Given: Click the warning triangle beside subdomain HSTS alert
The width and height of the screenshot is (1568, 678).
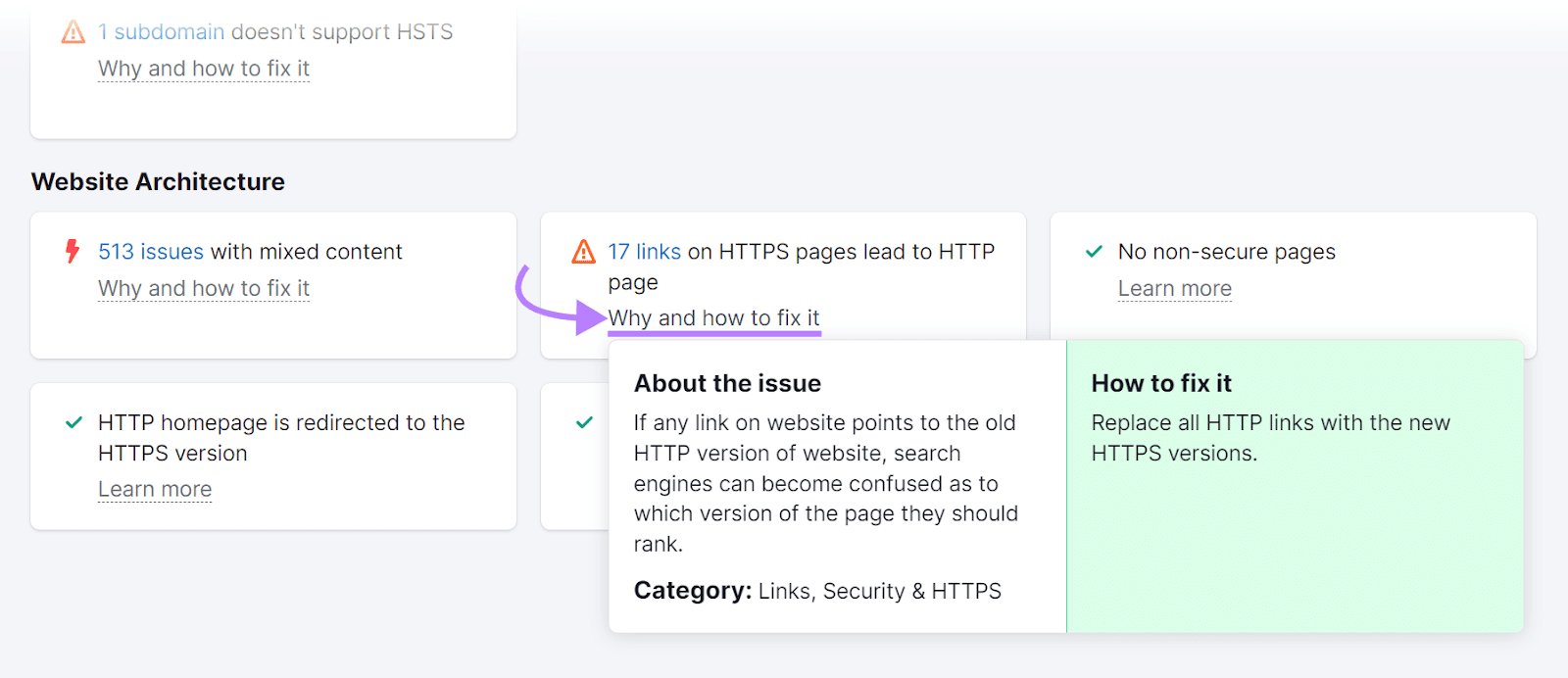Looking at the screenshot, I should [73, 30].
